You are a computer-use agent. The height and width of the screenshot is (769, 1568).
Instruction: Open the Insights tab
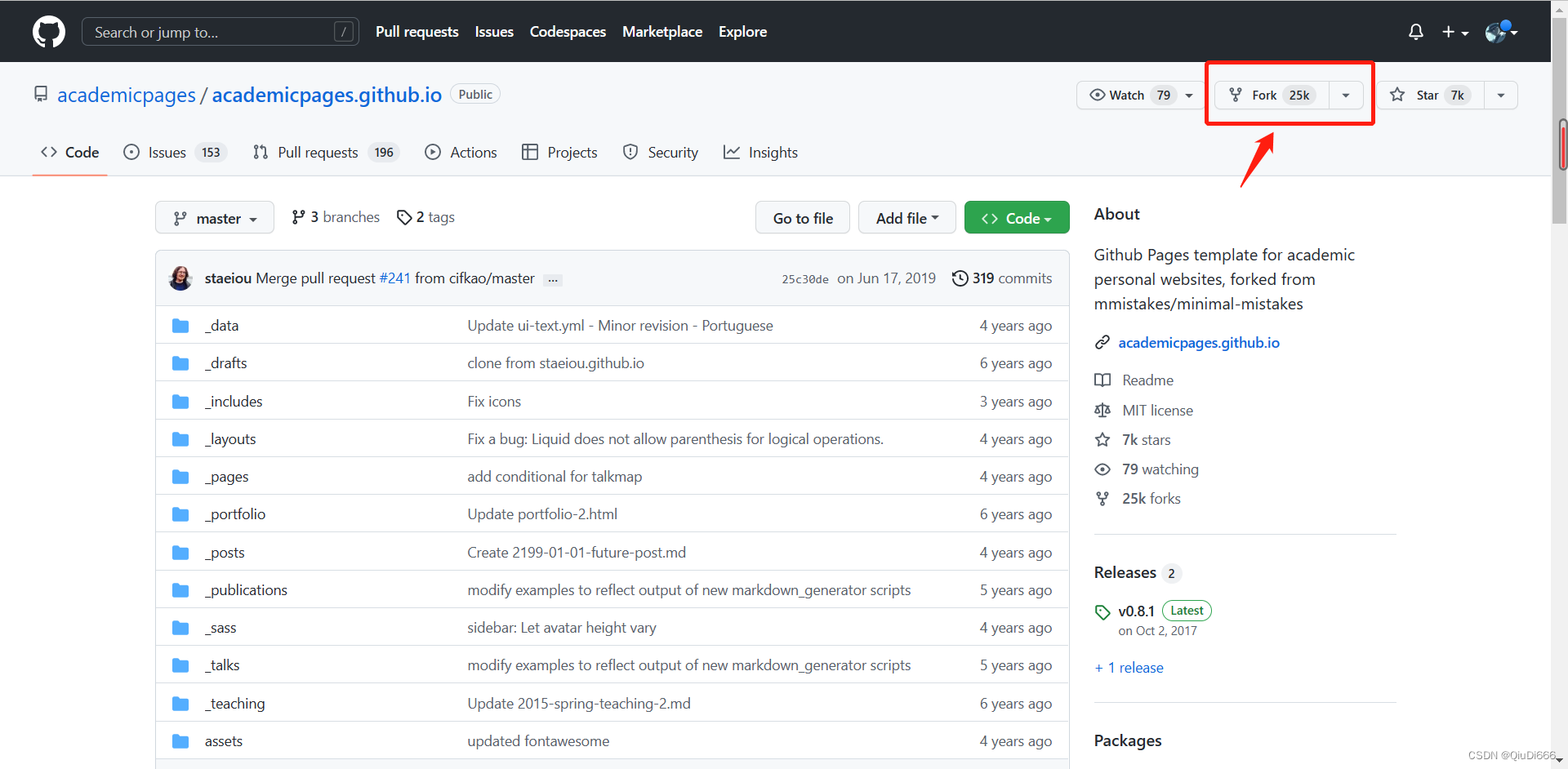[x=760, y=153]
